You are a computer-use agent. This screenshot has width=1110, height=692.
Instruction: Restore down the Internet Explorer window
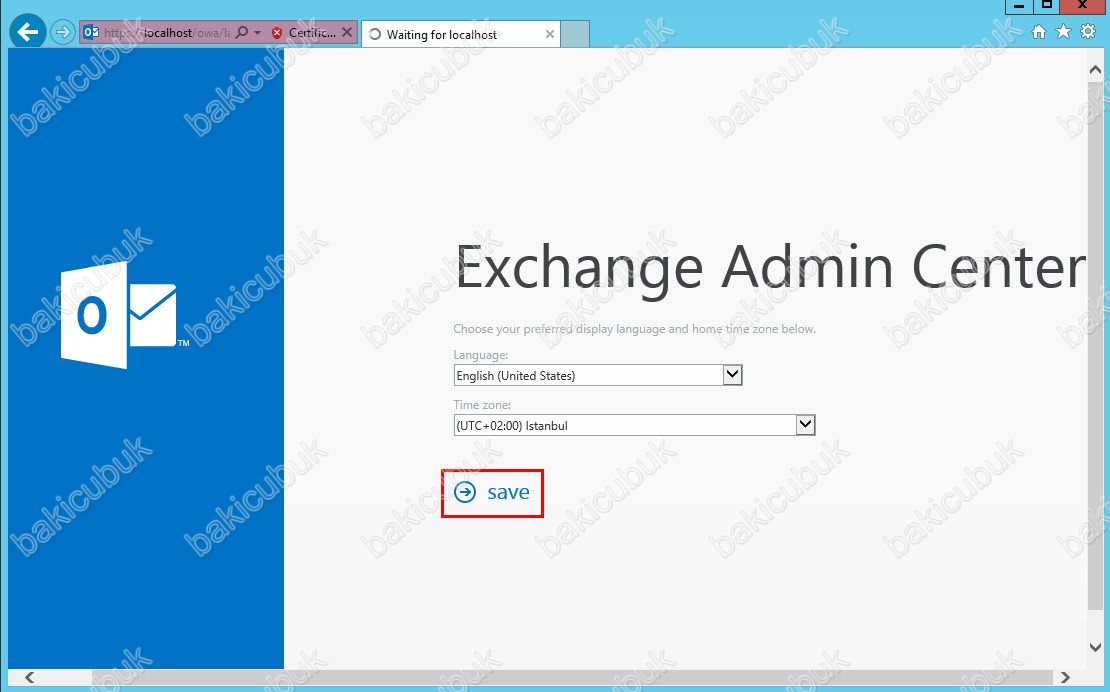[1046, 6]
